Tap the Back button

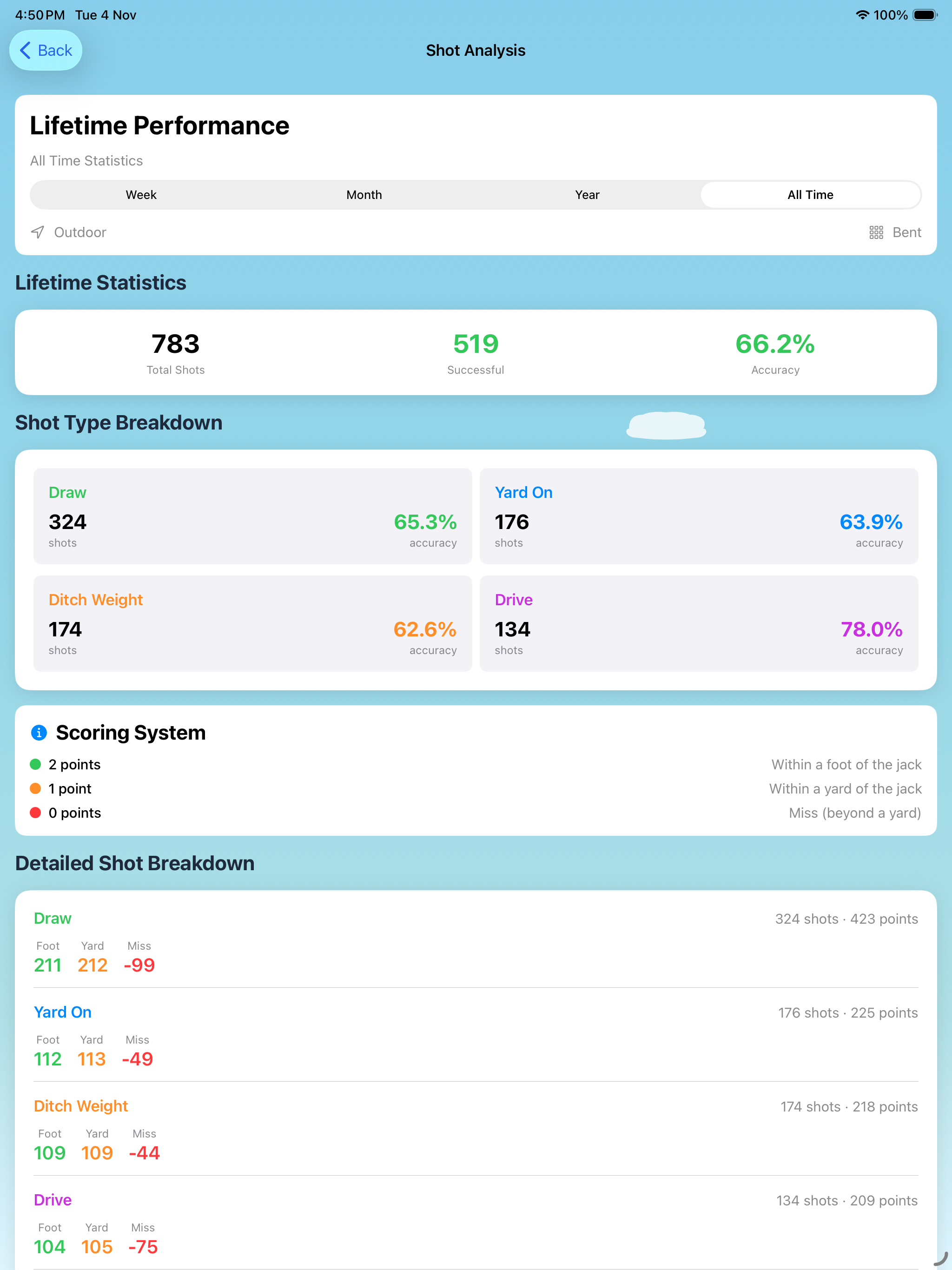(x=46, y=51)
